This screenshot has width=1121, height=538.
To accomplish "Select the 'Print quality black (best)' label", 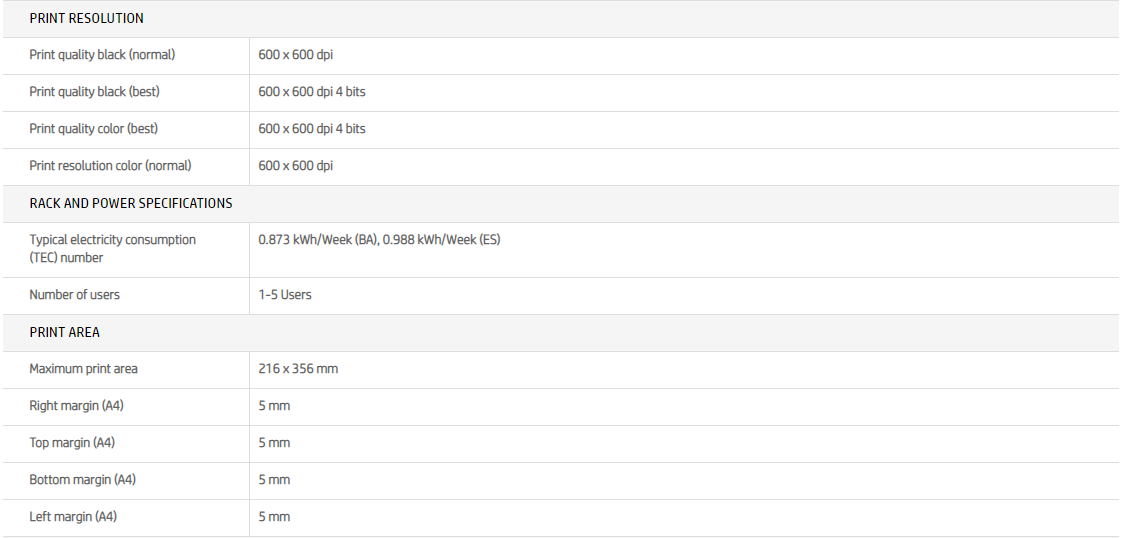I will pos(94,92).
